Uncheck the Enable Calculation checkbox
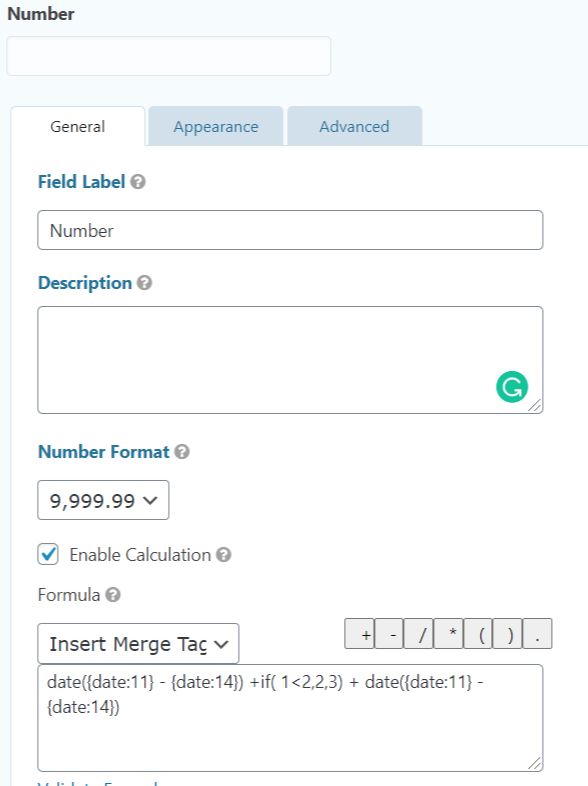588x786 pixels. (x=48, y=554)
